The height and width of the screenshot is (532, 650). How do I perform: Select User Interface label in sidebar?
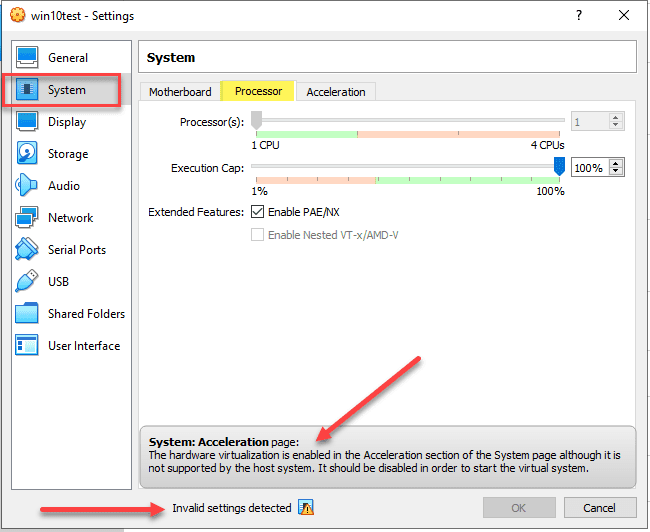(84, 345)
